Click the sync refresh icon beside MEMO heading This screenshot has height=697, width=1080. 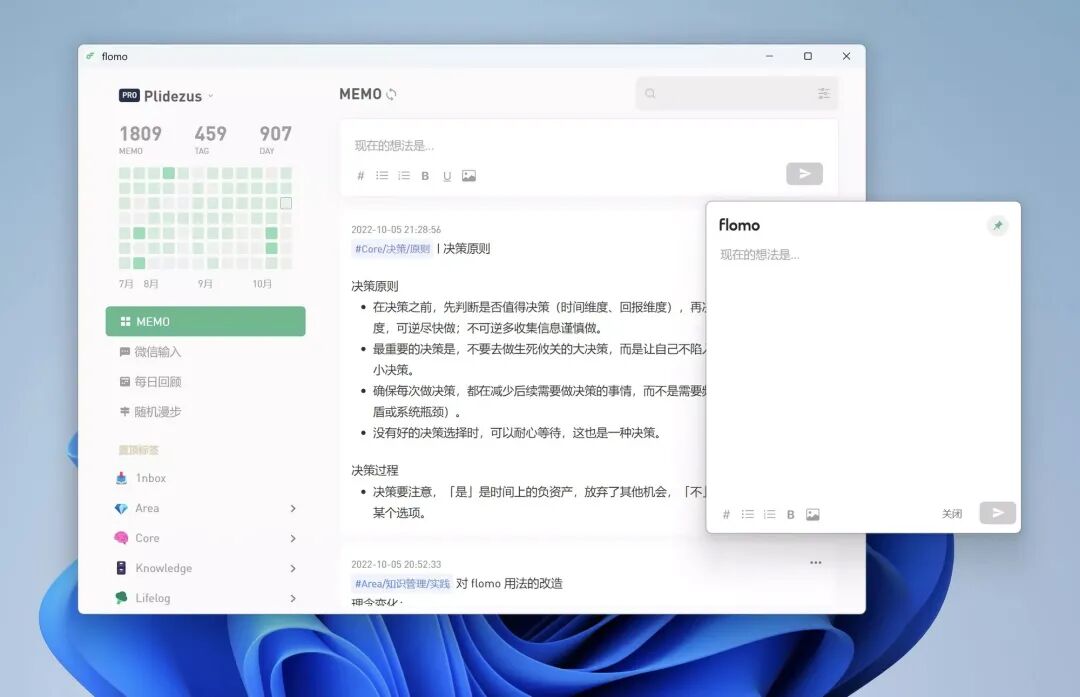(391, 94)
